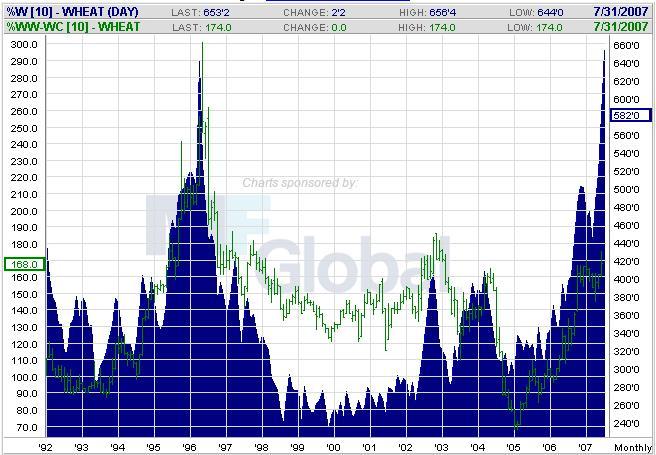Click the 660'0 label on the right axis

pos(627,45)
